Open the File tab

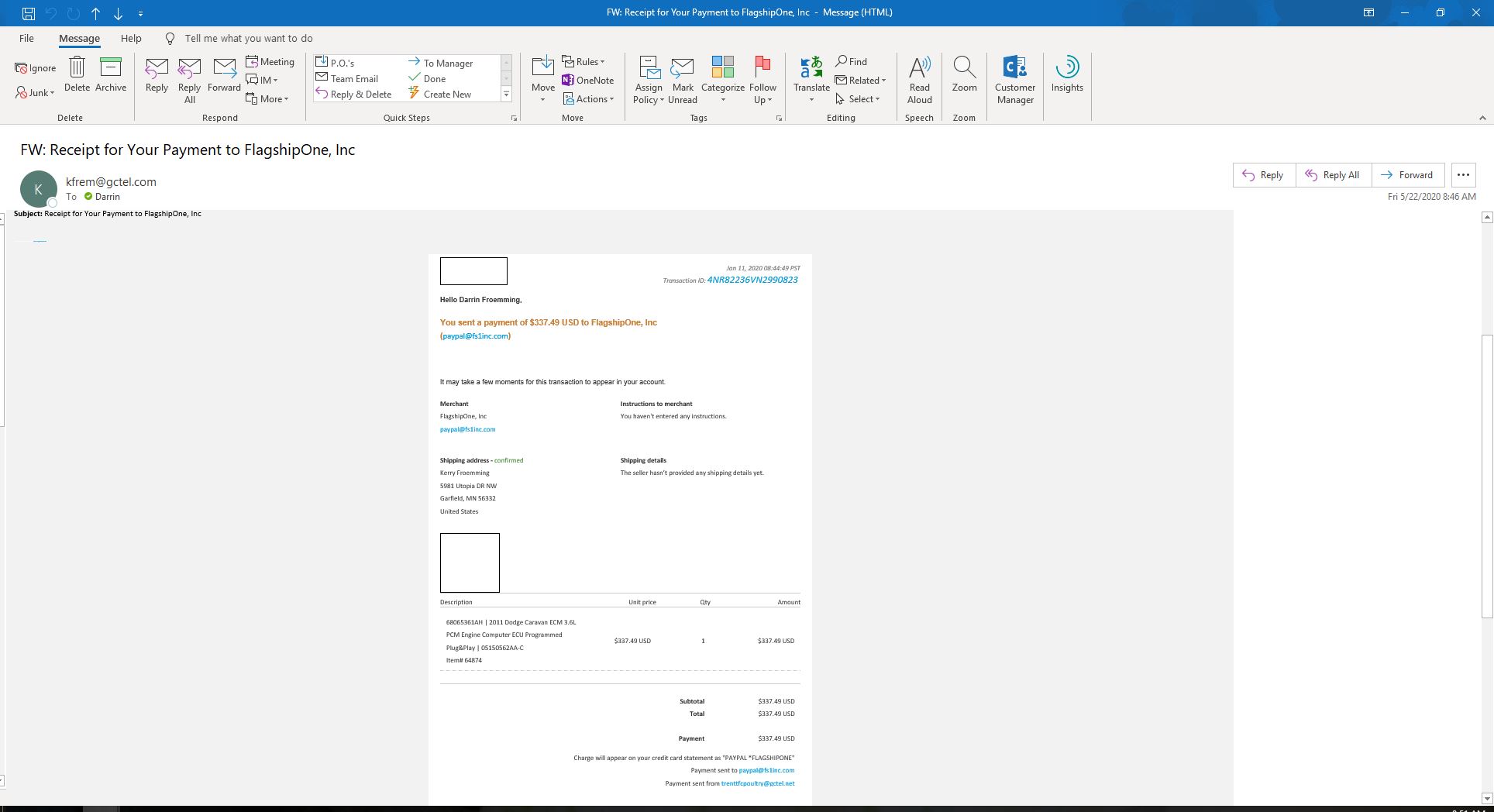coord(26,38)
